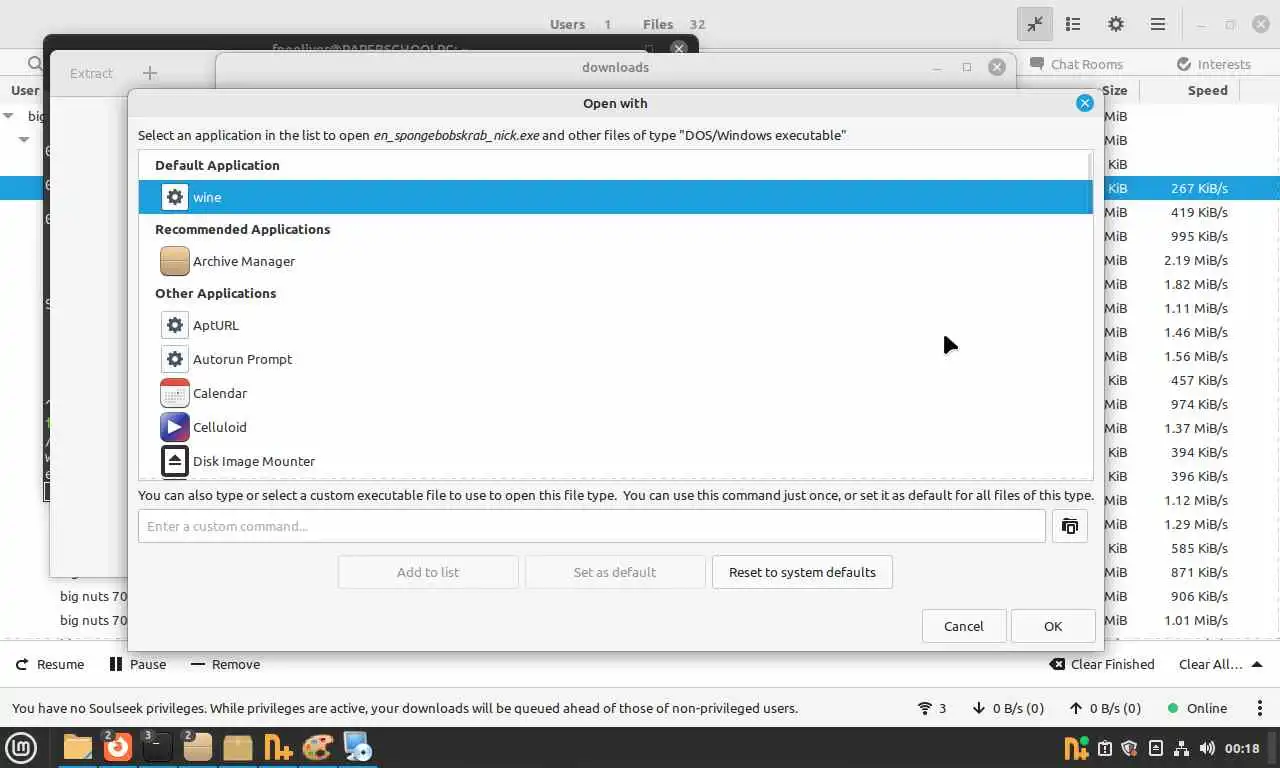Screen dimensions: 1280x768
Task: Select wine as the default application
Action: pyautogui.click(x=615, y=197)
